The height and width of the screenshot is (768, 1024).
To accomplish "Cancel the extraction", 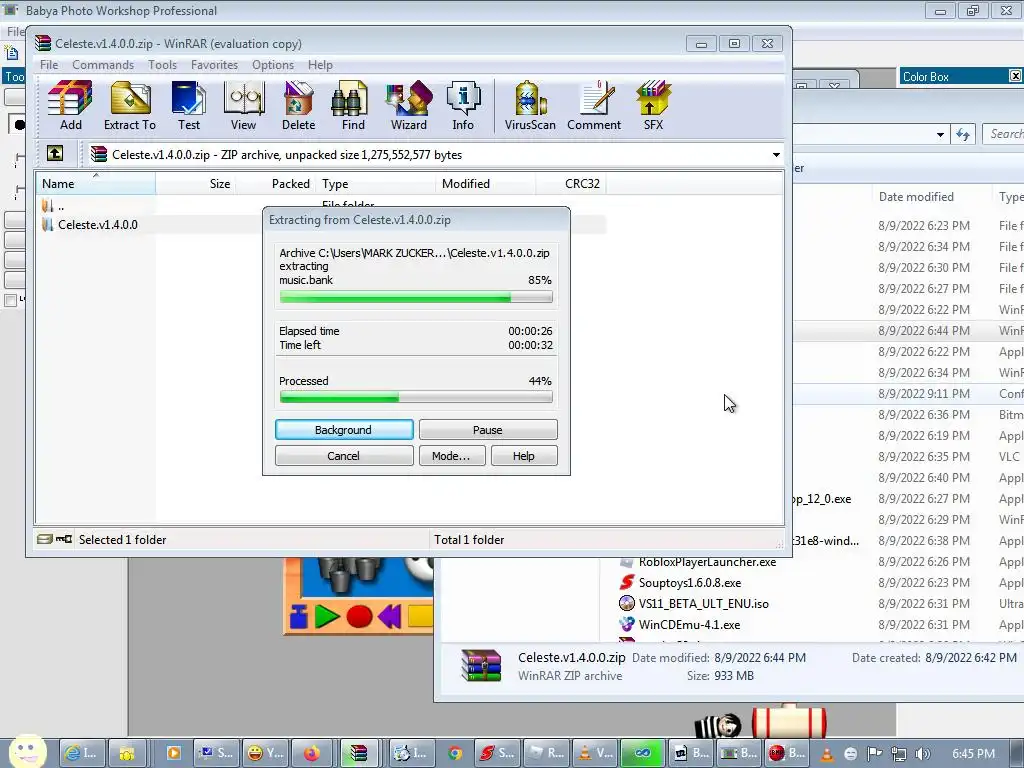I will pos(344,456).
